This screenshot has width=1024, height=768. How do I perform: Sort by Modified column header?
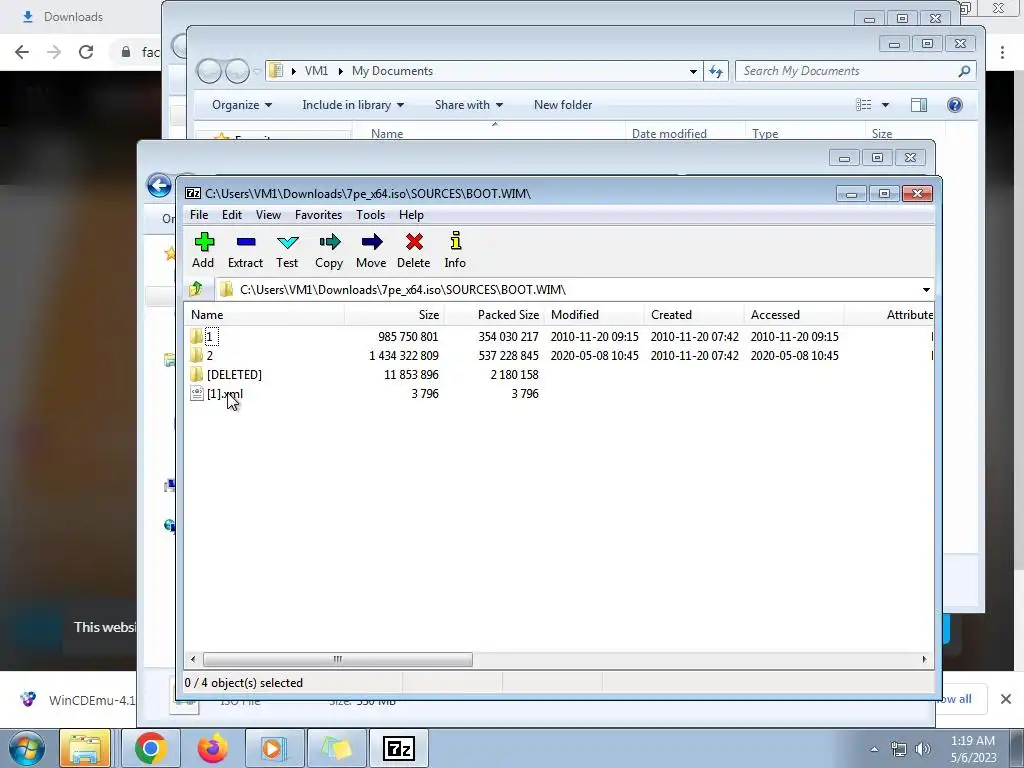(594, 315)
